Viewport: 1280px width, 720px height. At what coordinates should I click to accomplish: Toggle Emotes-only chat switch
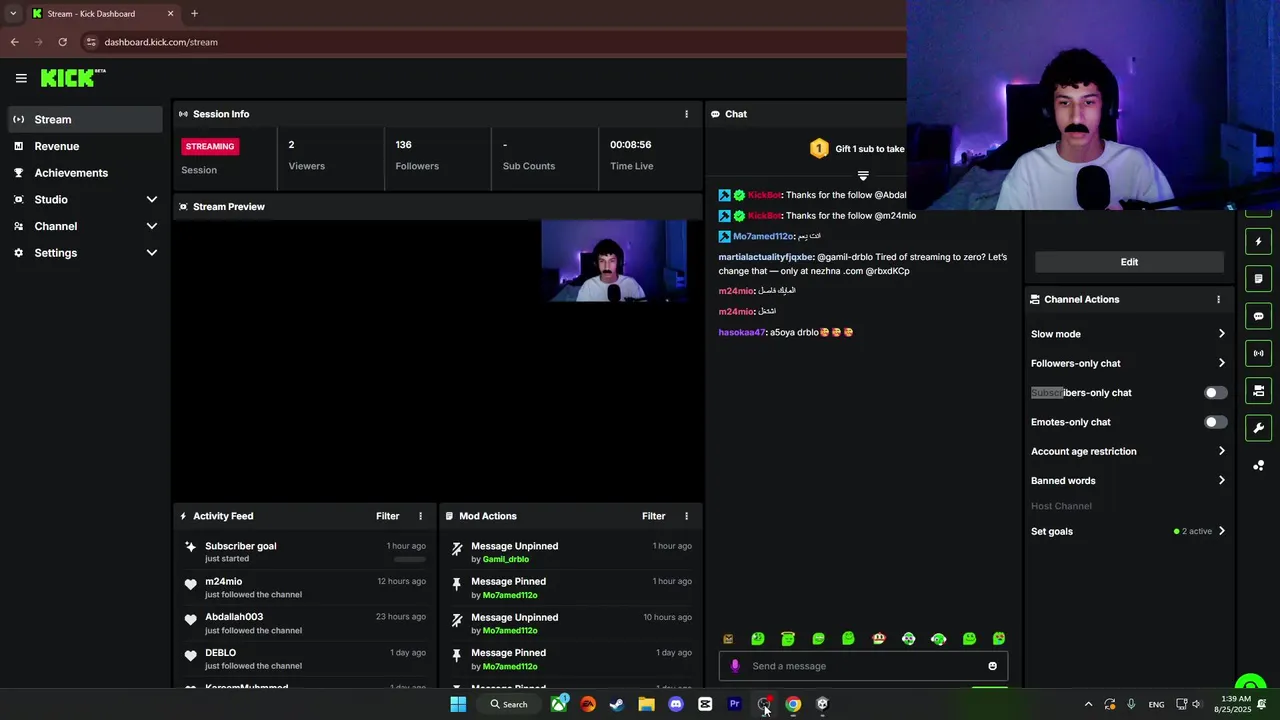tap(1215, 422)
